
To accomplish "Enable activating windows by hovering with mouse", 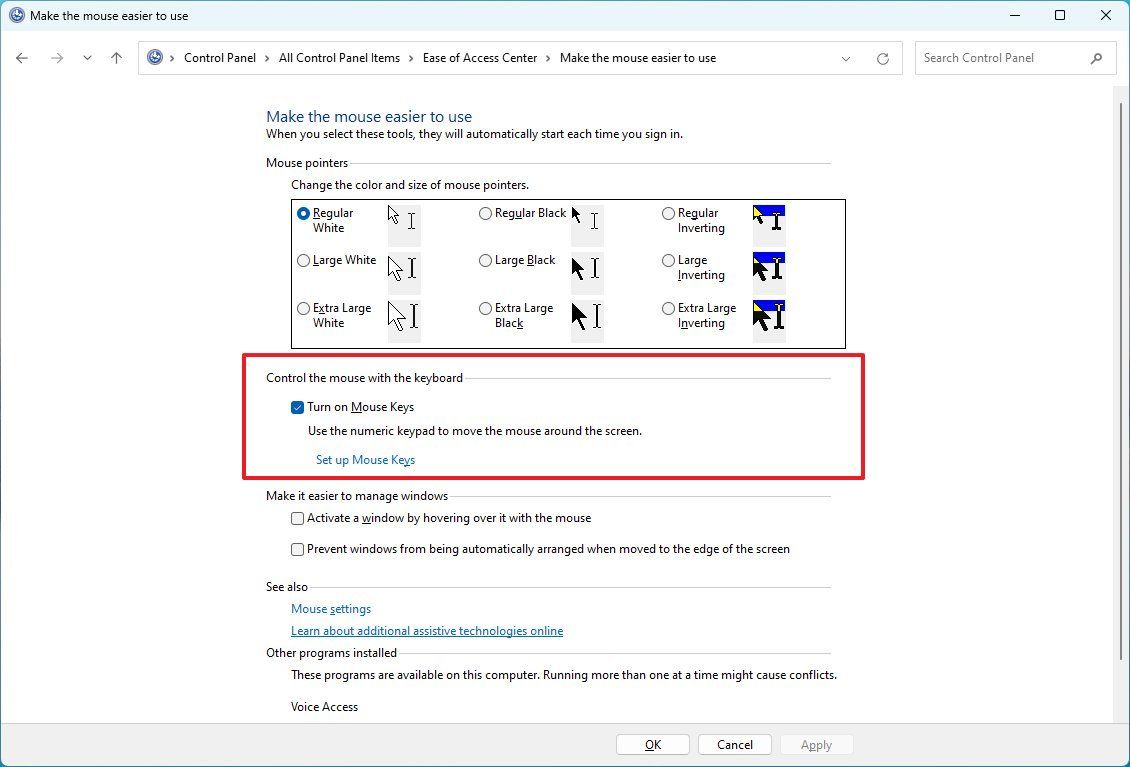I will tap(297, 518).
